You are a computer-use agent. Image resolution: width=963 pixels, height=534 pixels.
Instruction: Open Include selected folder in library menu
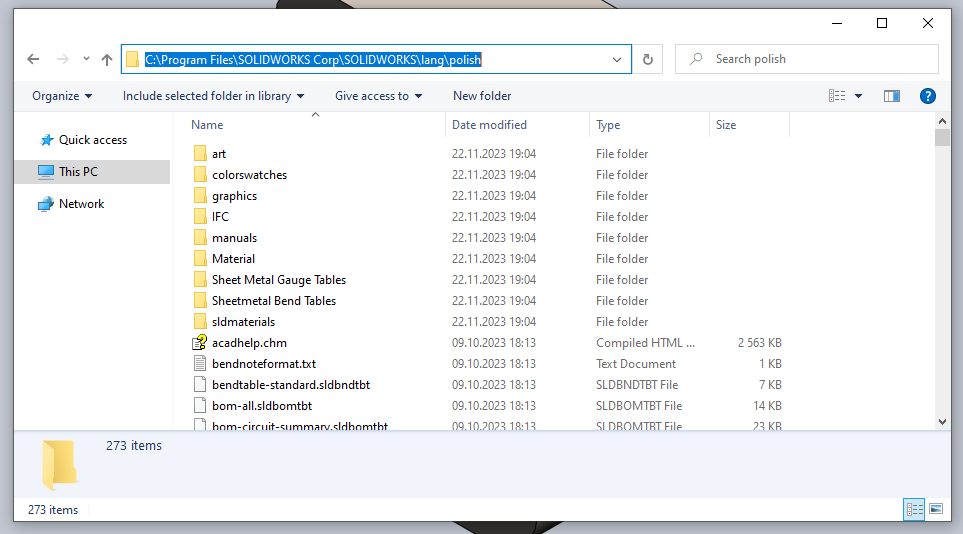[213, 96]
